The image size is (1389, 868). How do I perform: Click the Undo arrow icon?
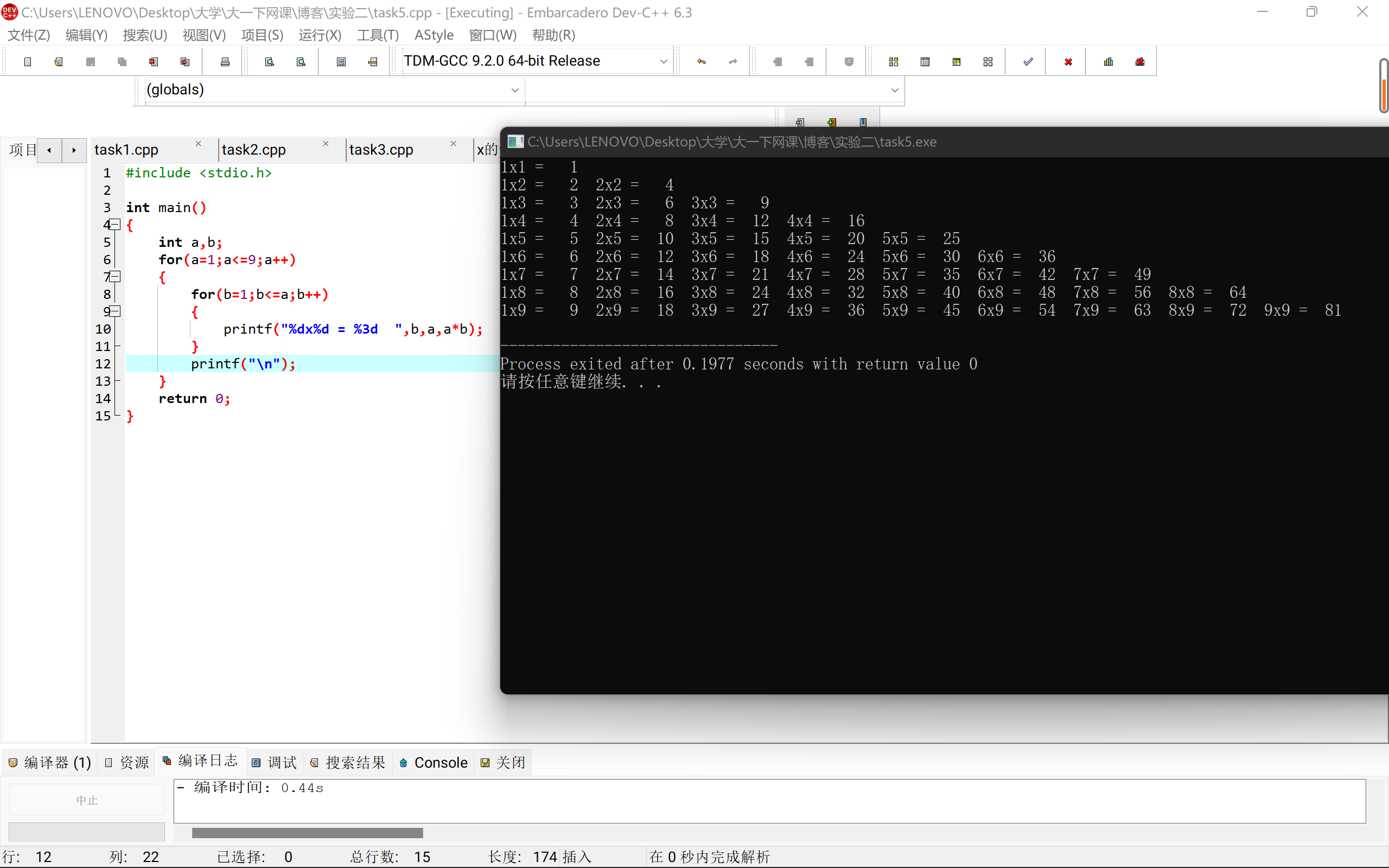coord(702,61)
